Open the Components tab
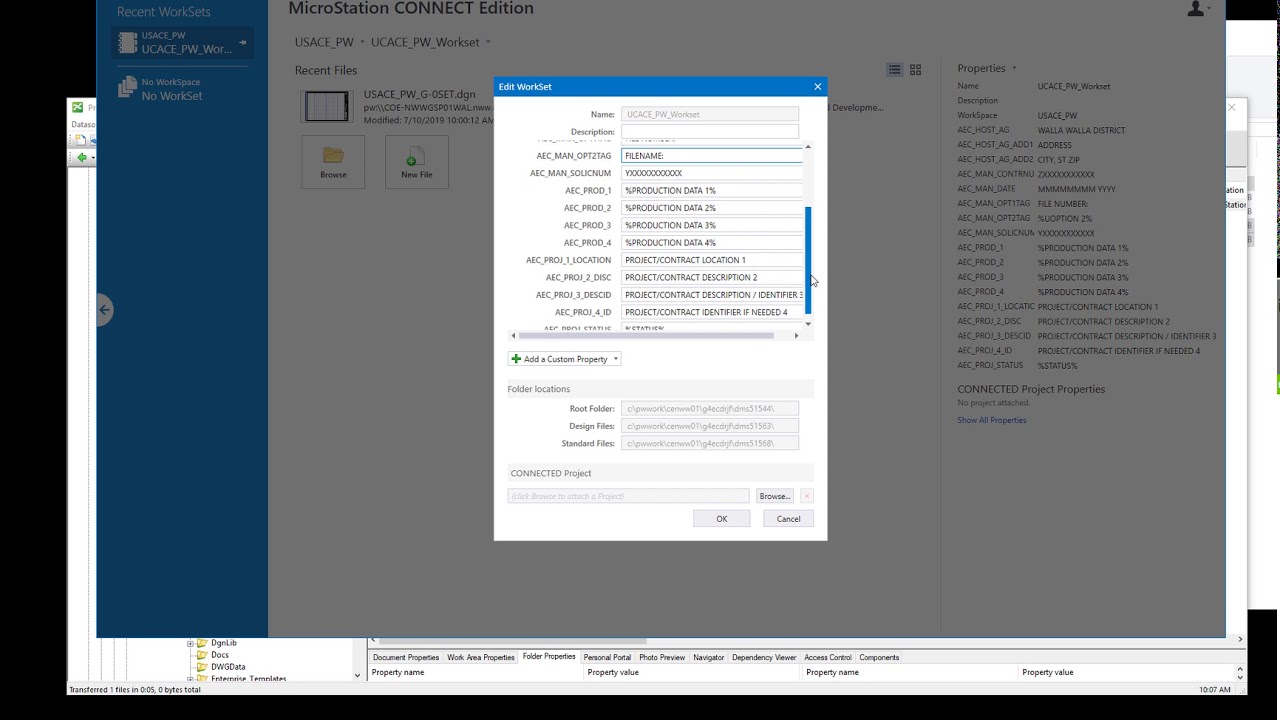Screen dimensions: 1280x720 [879, 657]
